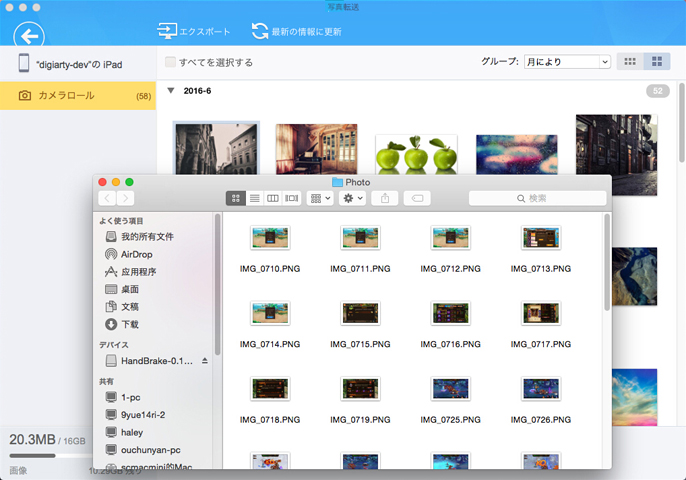Open 应用程序 in Finder sidebar

pos(131,272)
